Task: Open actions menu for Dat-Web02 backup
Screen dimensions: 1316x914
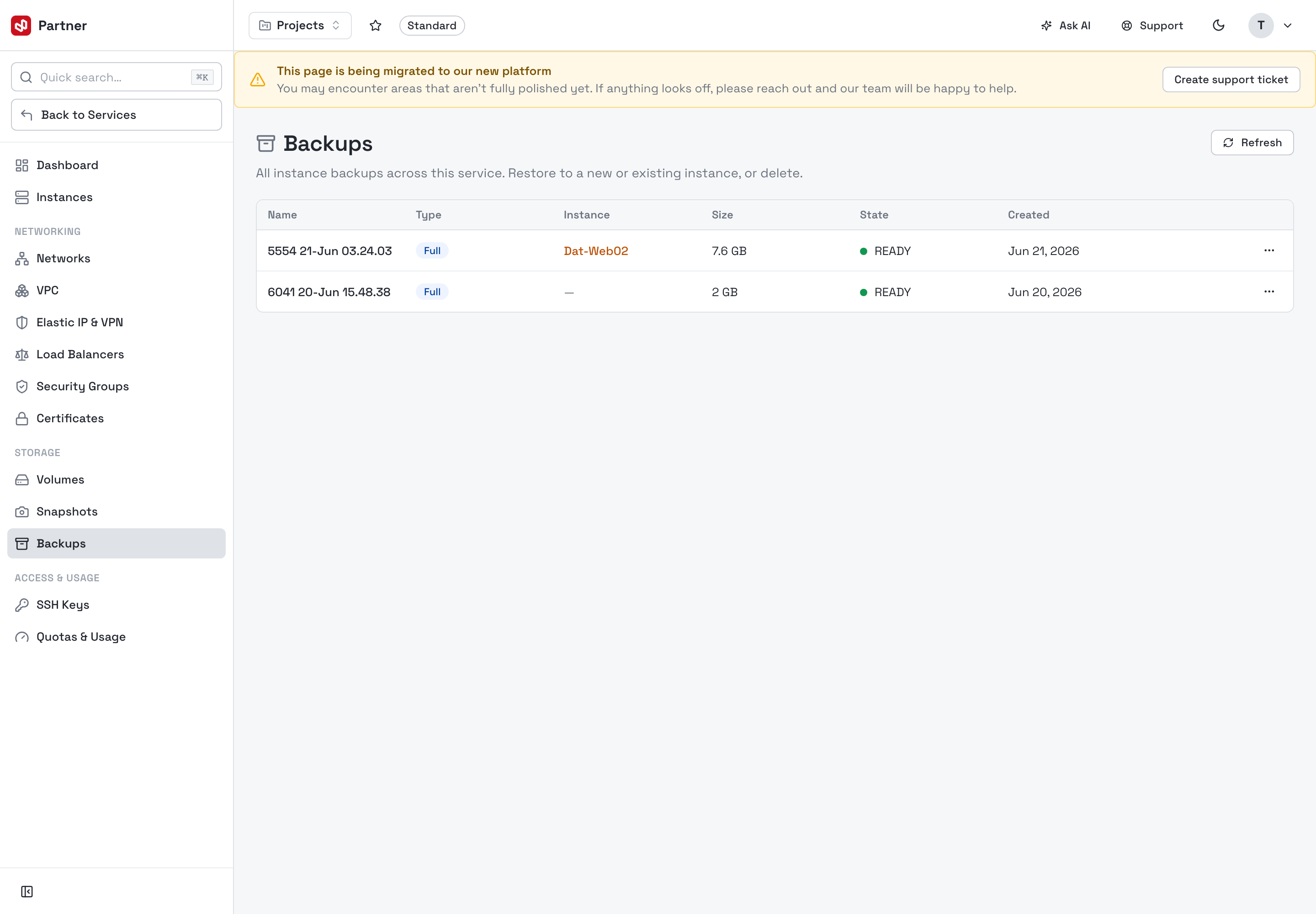Action: [1269, 250]
